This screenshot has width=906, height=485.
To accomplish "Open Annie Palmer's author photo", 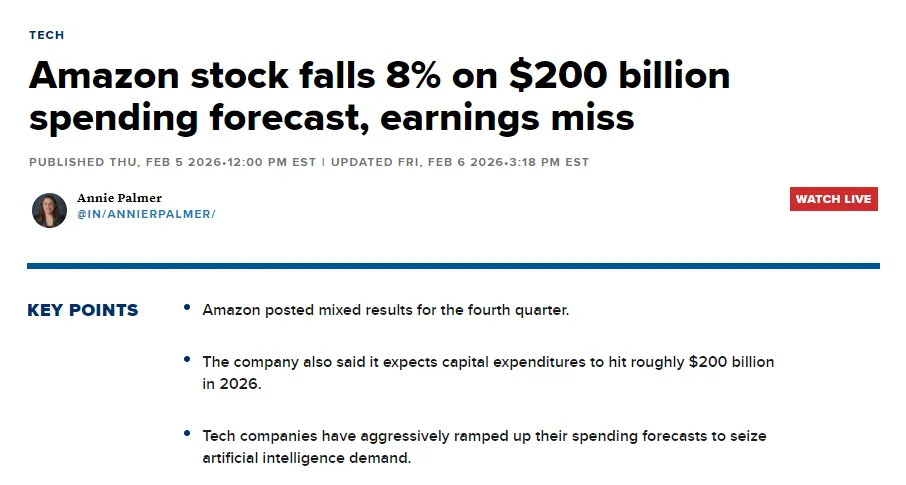I will click(49, 209).
